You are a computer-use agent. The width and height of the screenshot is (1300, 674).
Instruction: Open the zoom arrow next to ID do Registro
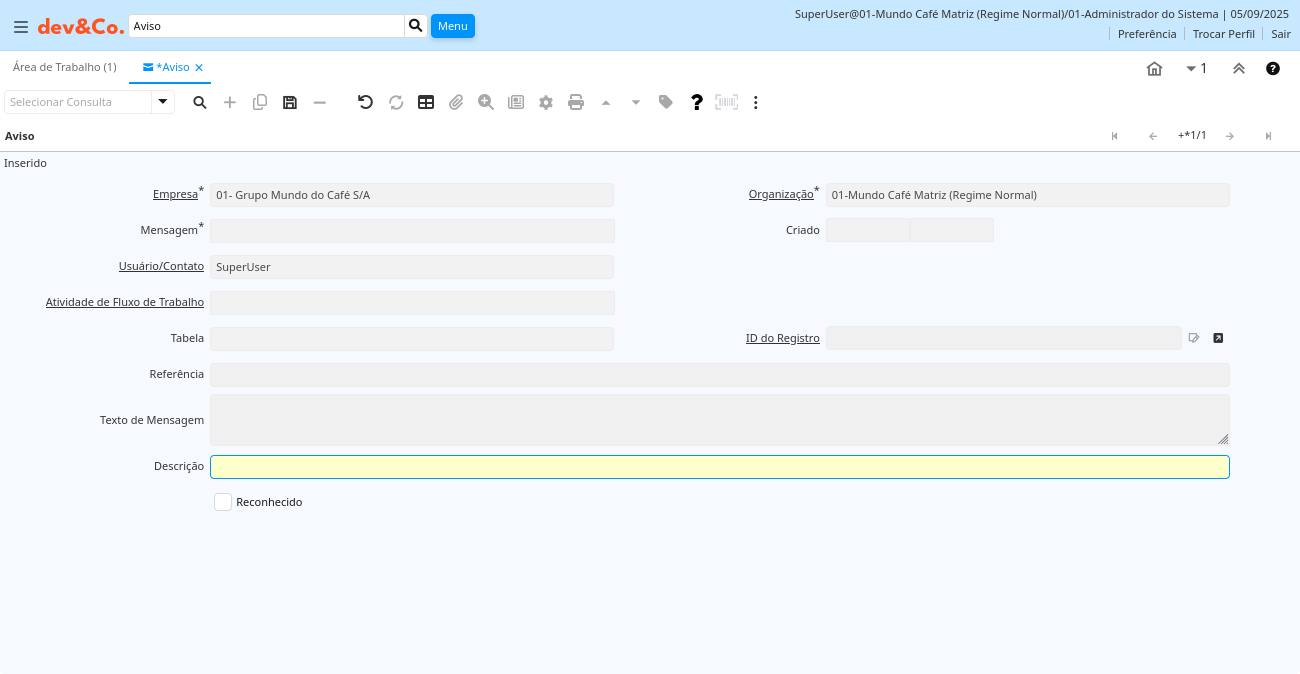(1218, 338)
